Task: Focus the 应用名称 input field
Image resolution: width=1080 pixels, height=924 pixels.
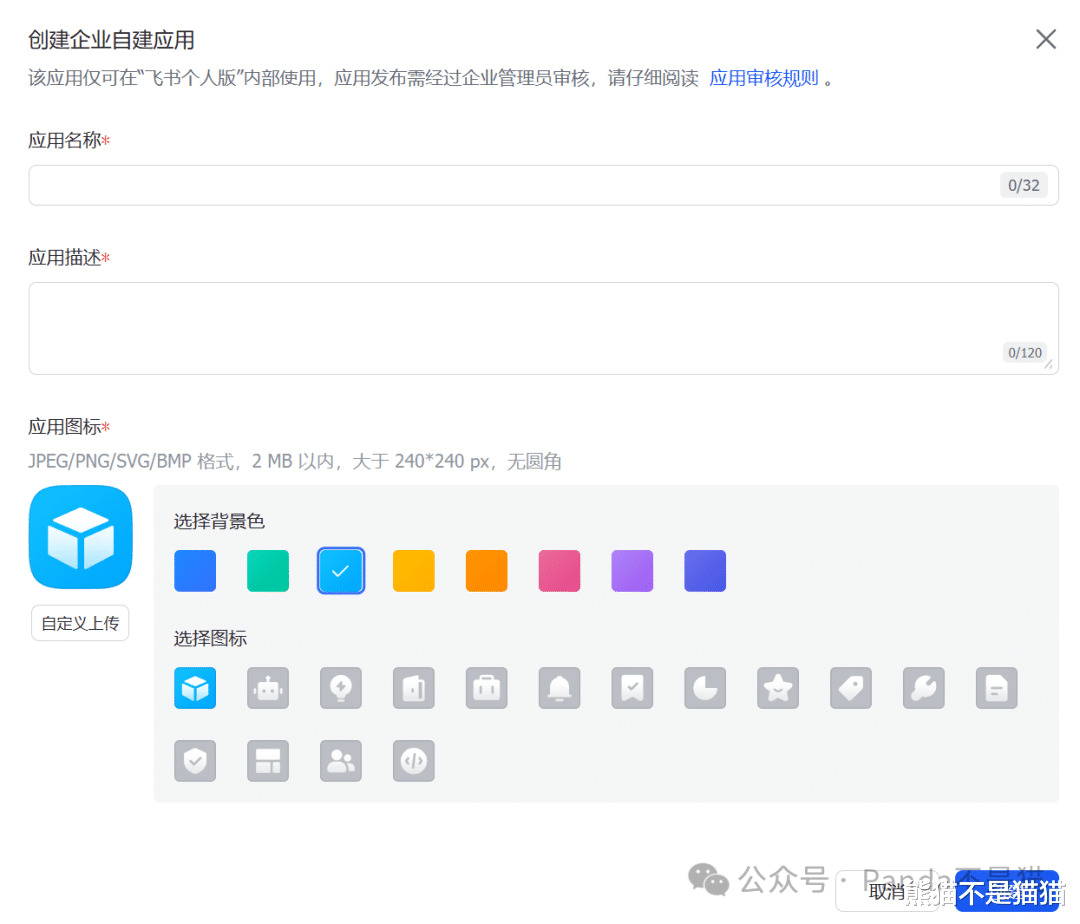Action: pos(543,185)
